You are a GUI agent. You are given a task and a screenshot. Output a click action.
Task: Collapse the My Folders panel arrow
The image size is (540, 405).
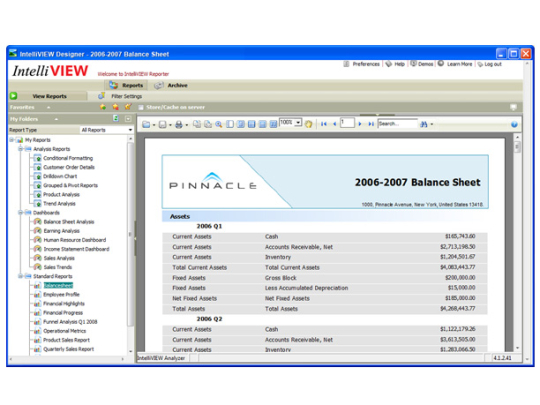click(x=56, y=119)
